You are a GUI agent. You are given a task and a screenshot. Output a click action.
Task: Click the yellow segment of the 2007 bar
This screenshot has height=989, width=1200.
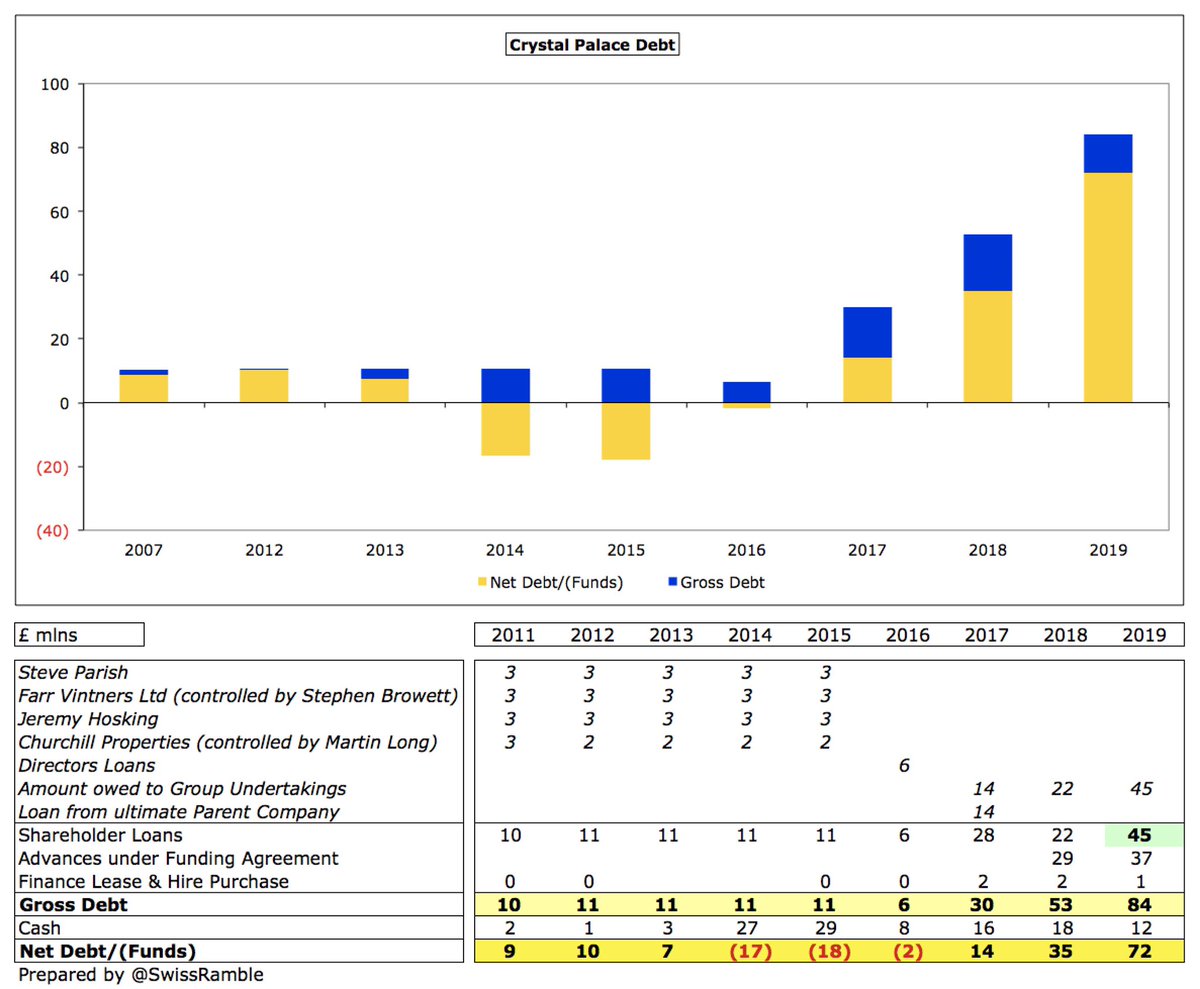click(x=144, y=389)
